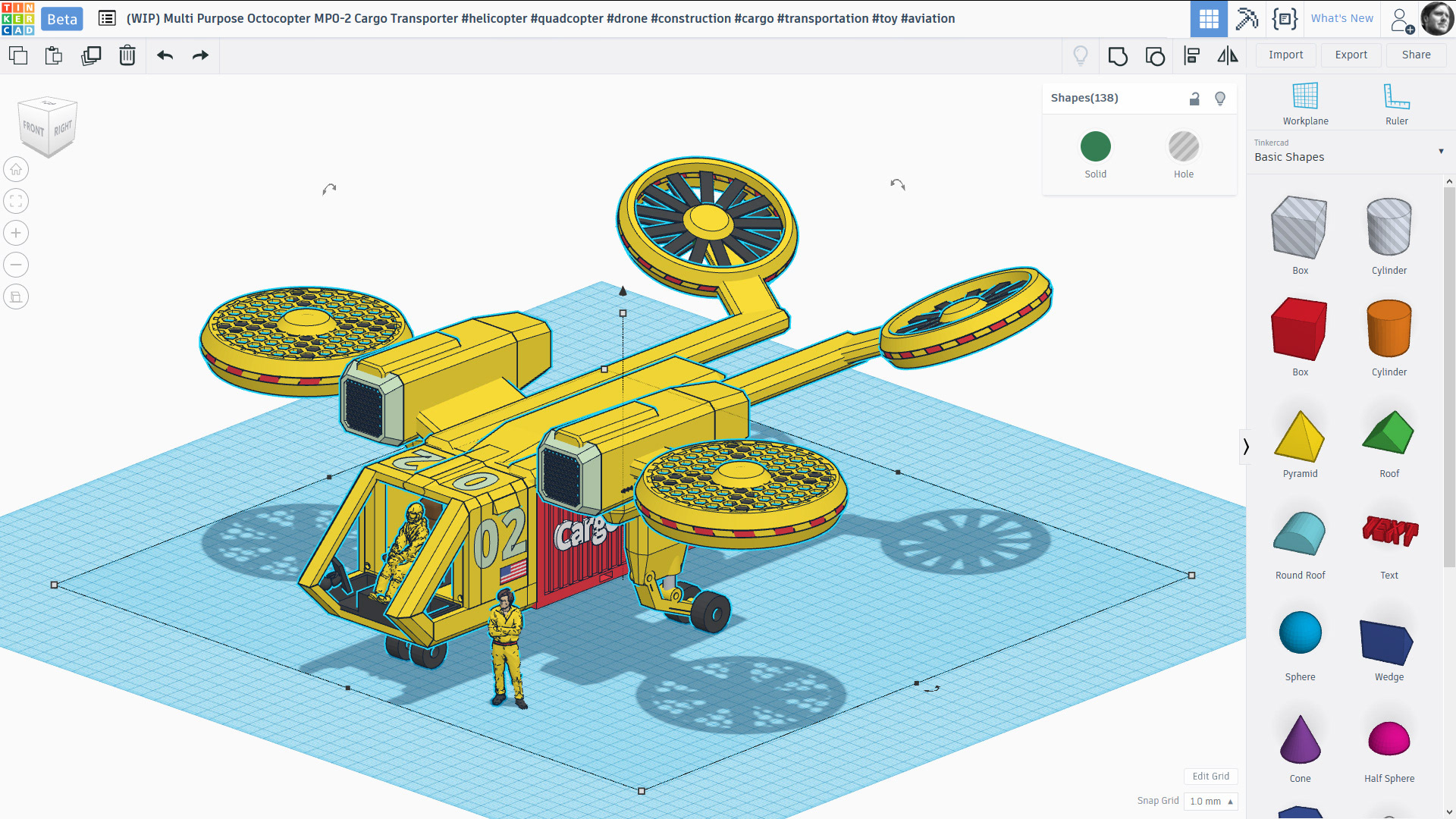This screenshot has height=819, width=1456.
Task: Open the Snap Grid size dropdown
Action: [x=1210, y=801]
